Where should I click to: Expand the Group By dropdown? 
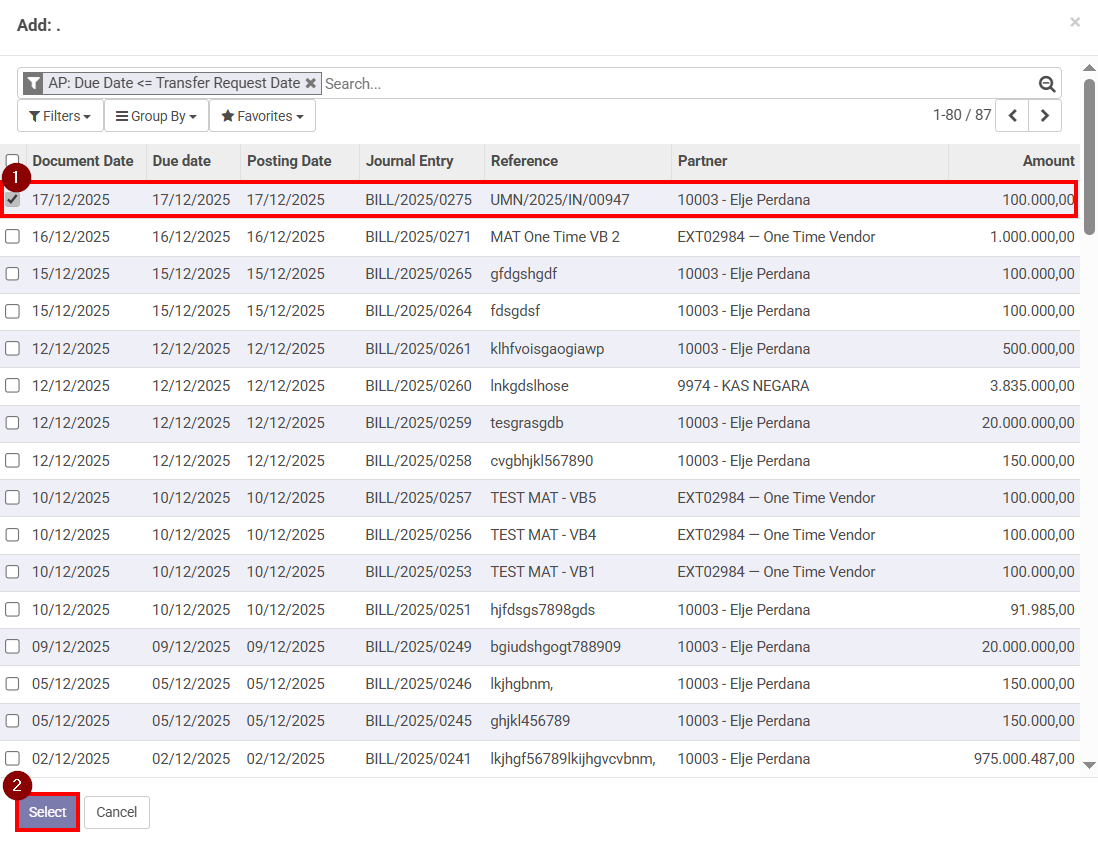(x=156, y=116)
